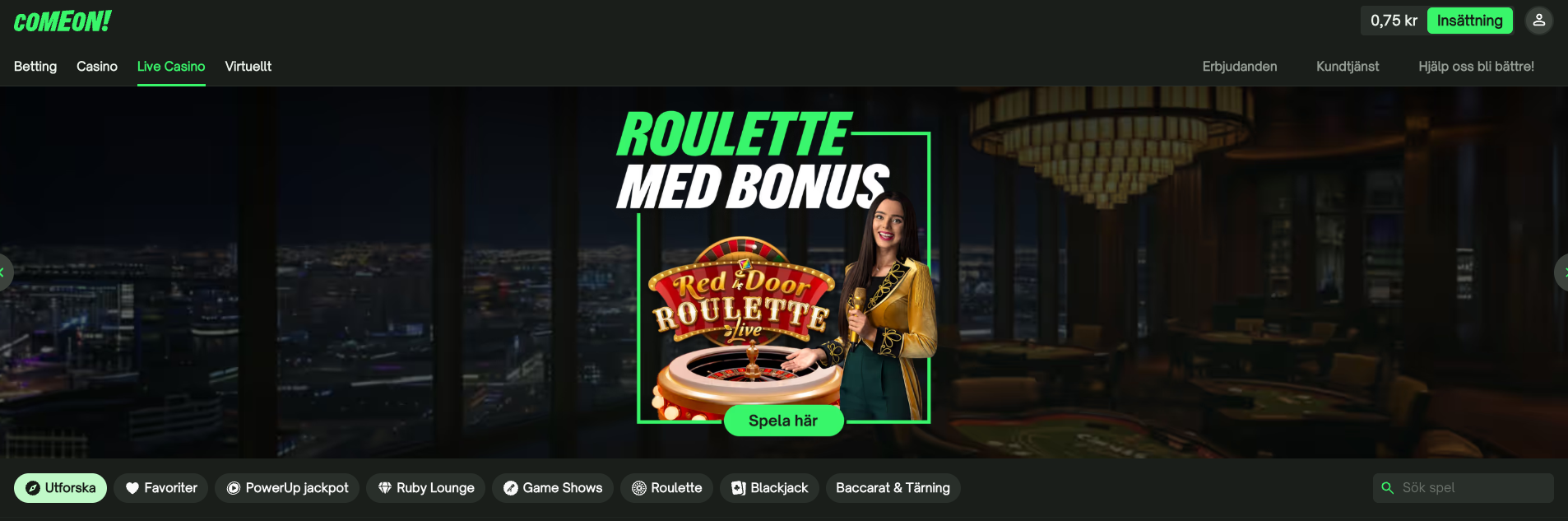
Task: Click the Spela här button
Action: coord(783,421)
